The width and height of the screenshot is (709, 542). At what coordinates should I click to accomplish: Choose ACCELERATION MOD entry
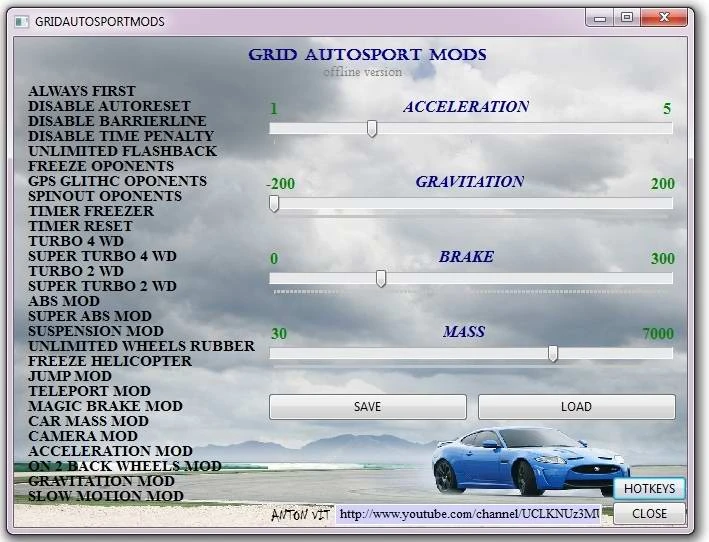(110, 450)
